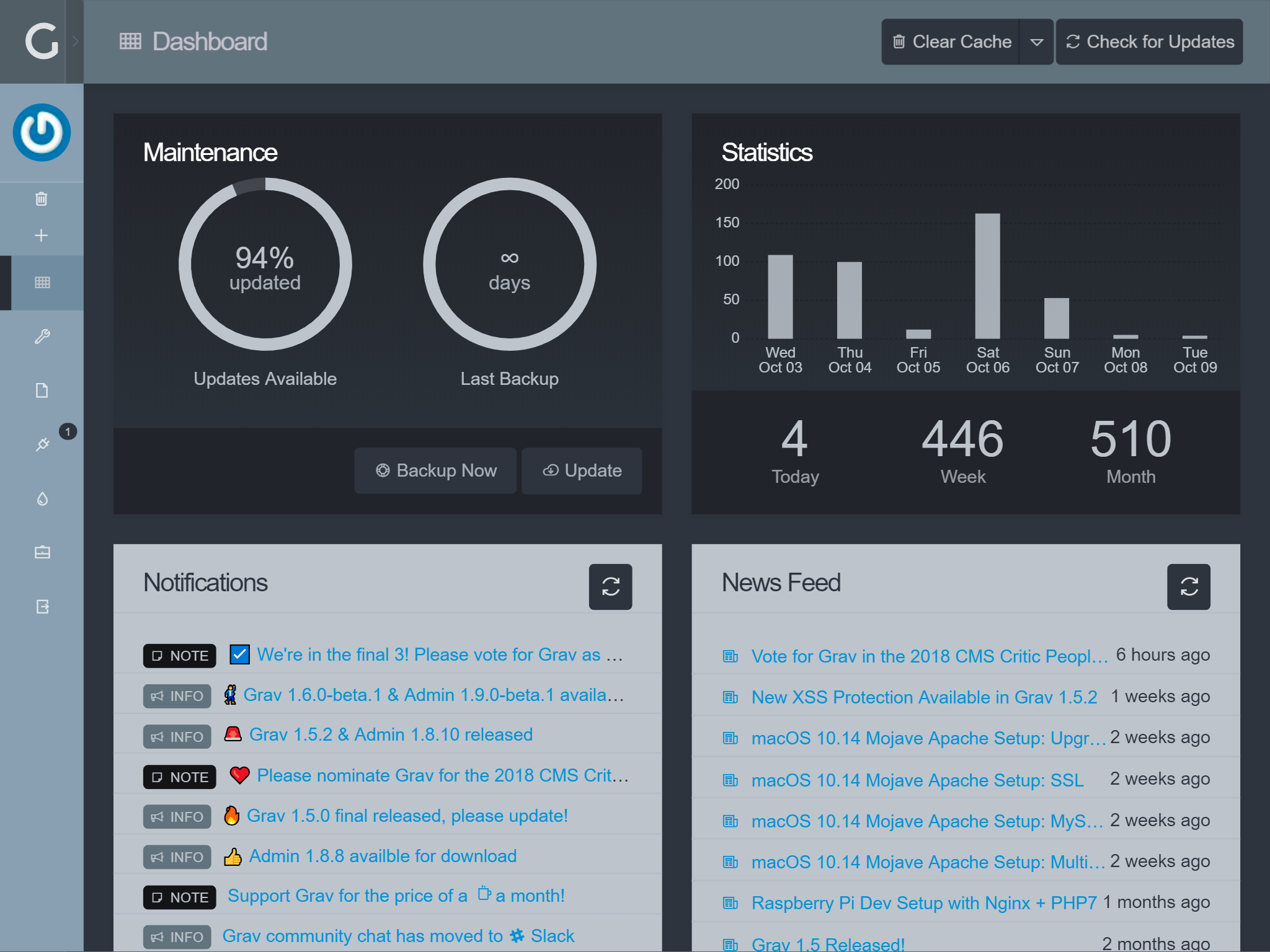This screenshot has width=1270, height=952.
Task: Expand the Clear Cache dropdown arrow
Action: [1036, 42]
